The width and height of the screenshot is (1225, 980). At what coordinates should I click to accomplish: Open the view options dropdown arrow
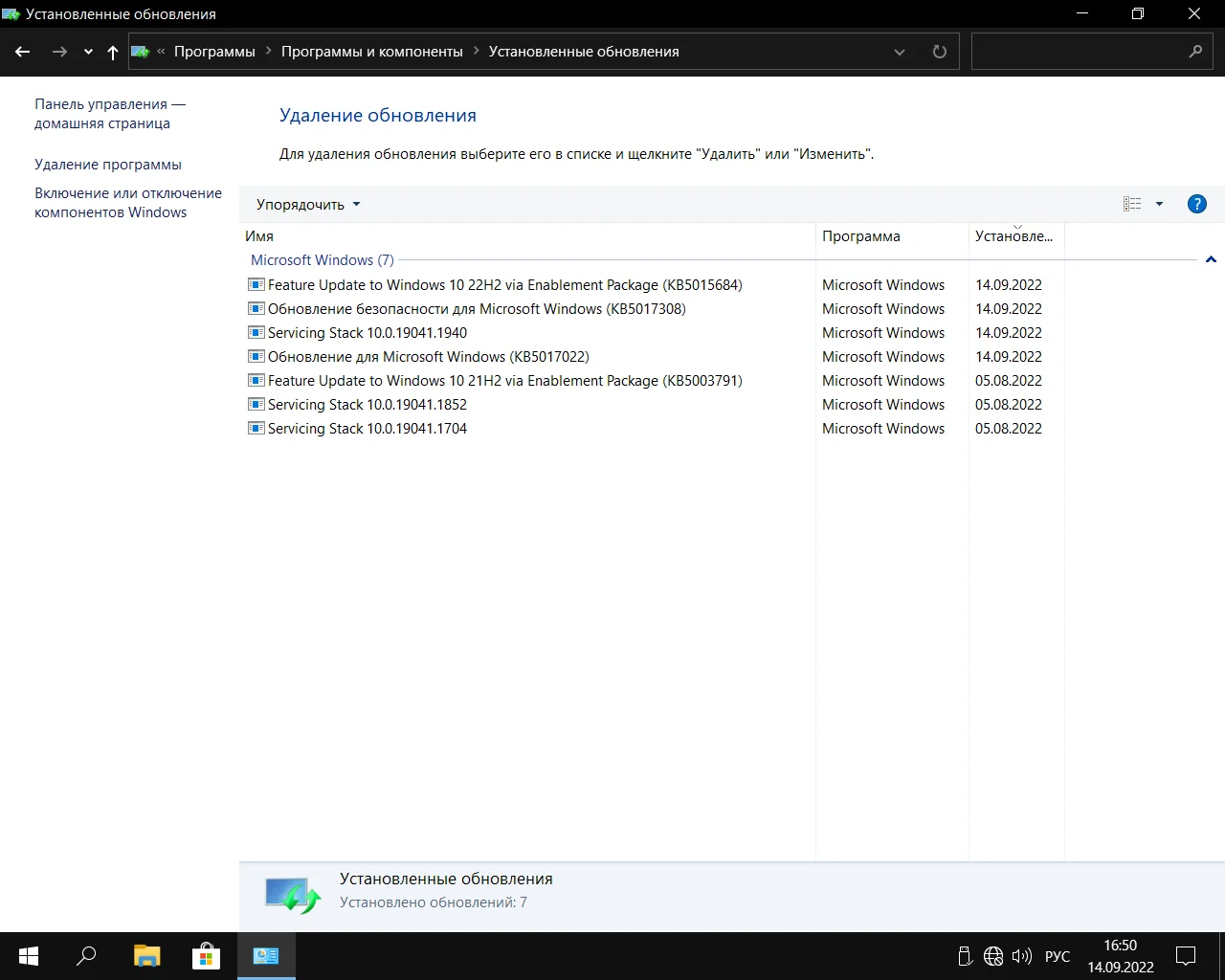[1159, 204]
